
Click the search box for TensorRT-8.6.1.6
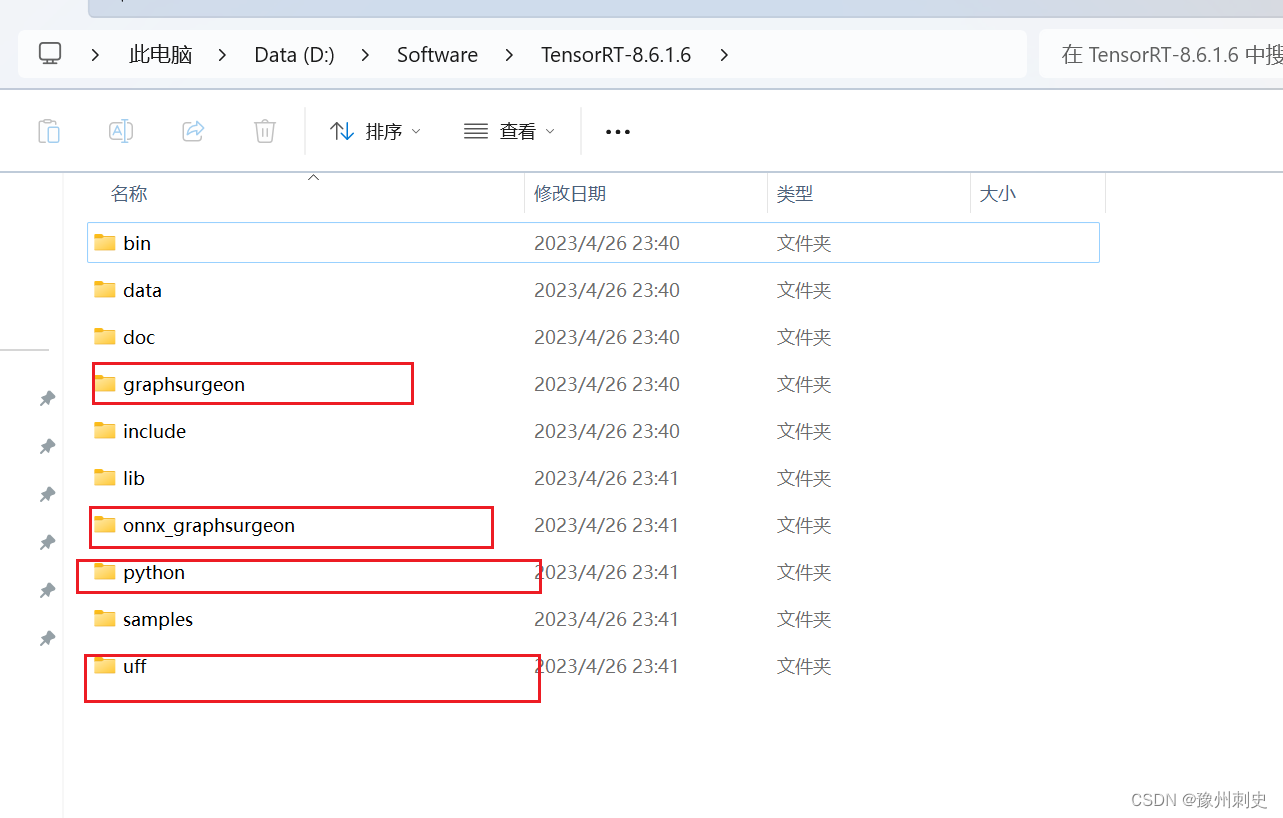(1161, 54)
